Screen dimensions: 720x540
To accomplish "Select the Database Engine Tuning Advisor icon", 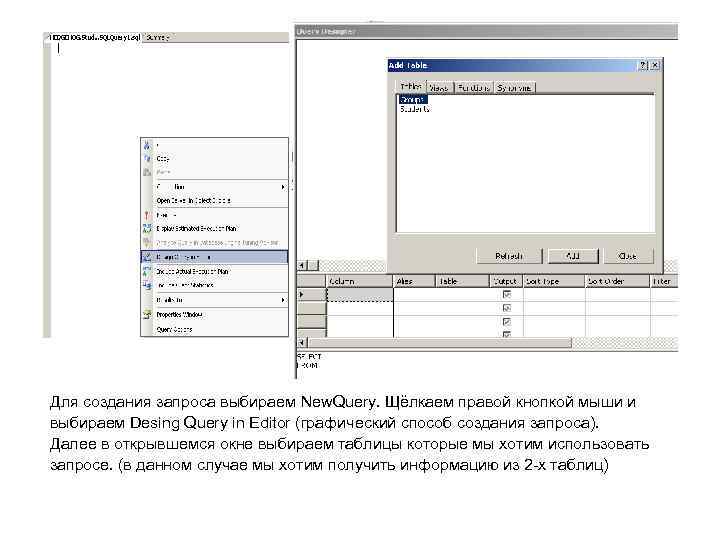I will [147, 242].
